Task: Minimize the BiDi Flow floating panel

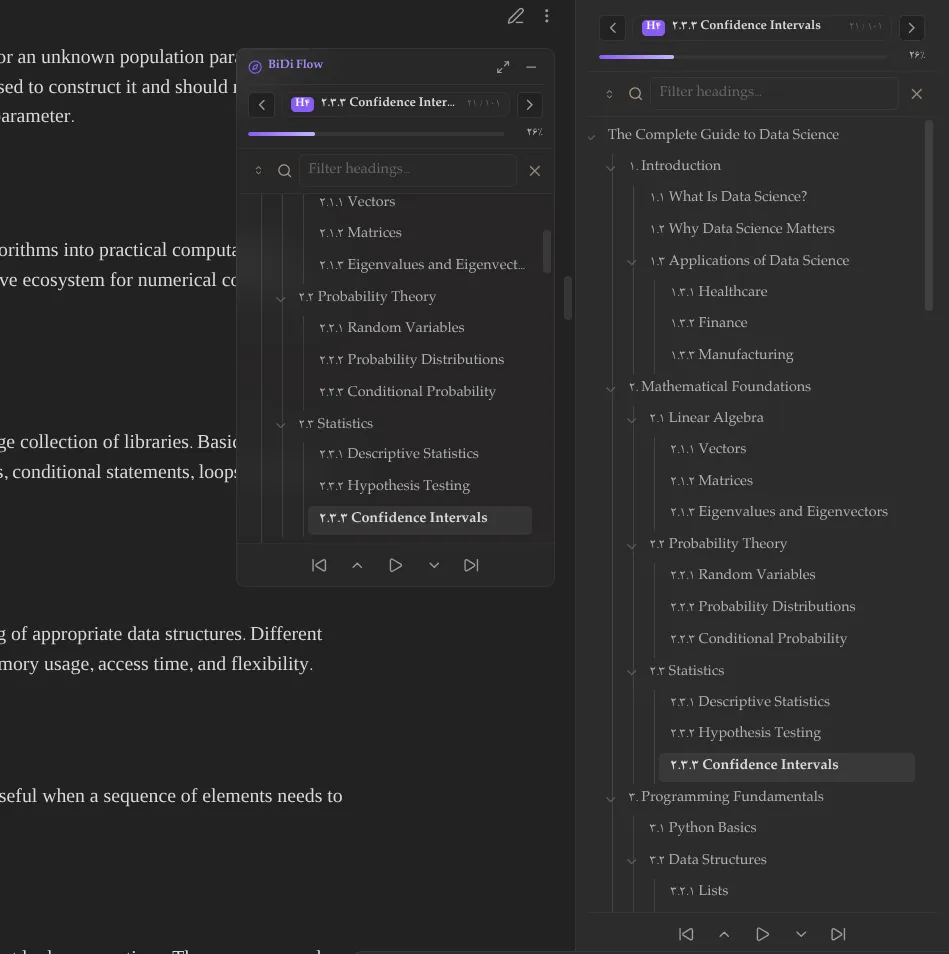Action: 531,67
